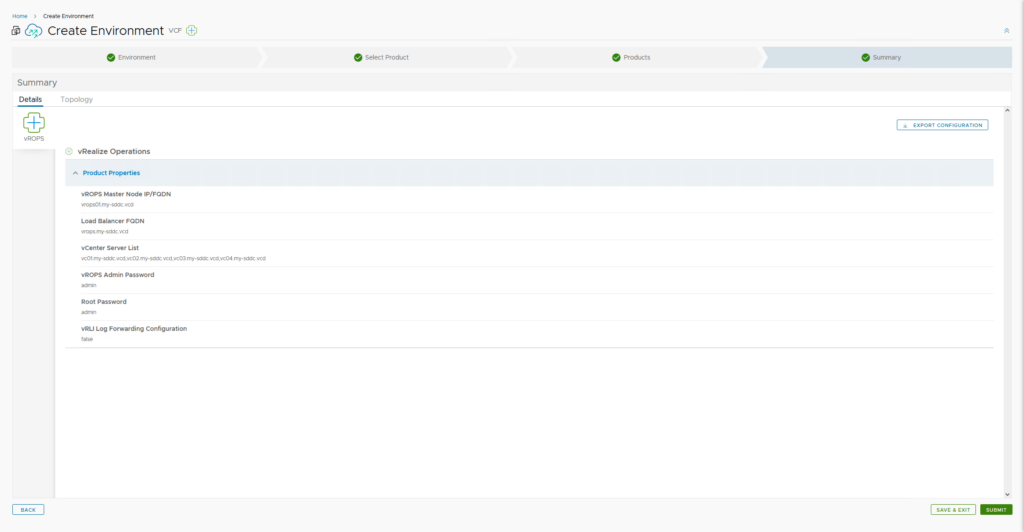The width and height of the screenshot is (1024, 532).
Task: Go back using the Back button
Action: 28,510
